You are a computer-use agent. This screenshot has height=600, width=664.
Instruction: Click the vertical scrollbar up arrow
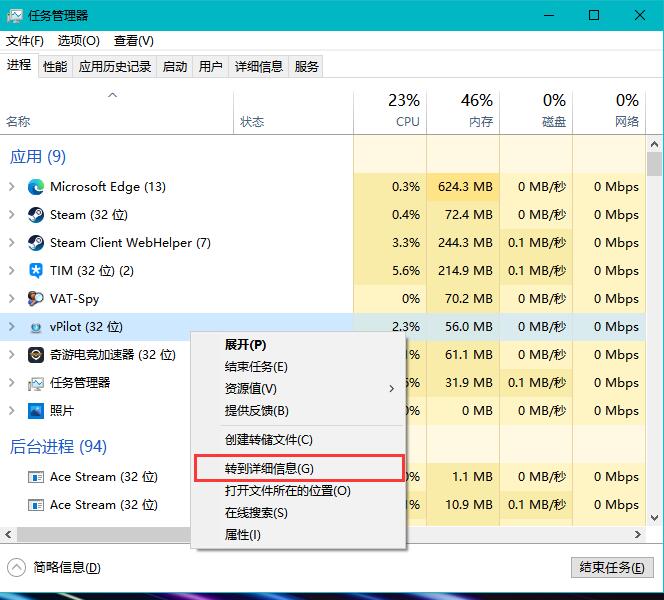(x=654, y=144)
